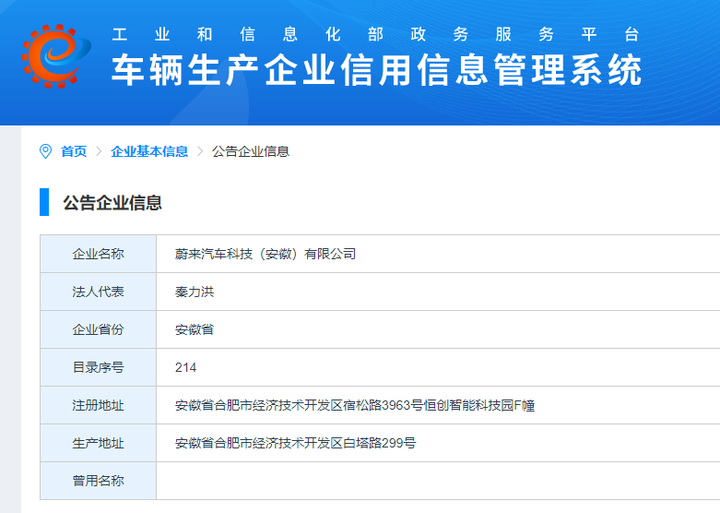
Task: Select catalog number 214
Action: [x=186, y=367]
